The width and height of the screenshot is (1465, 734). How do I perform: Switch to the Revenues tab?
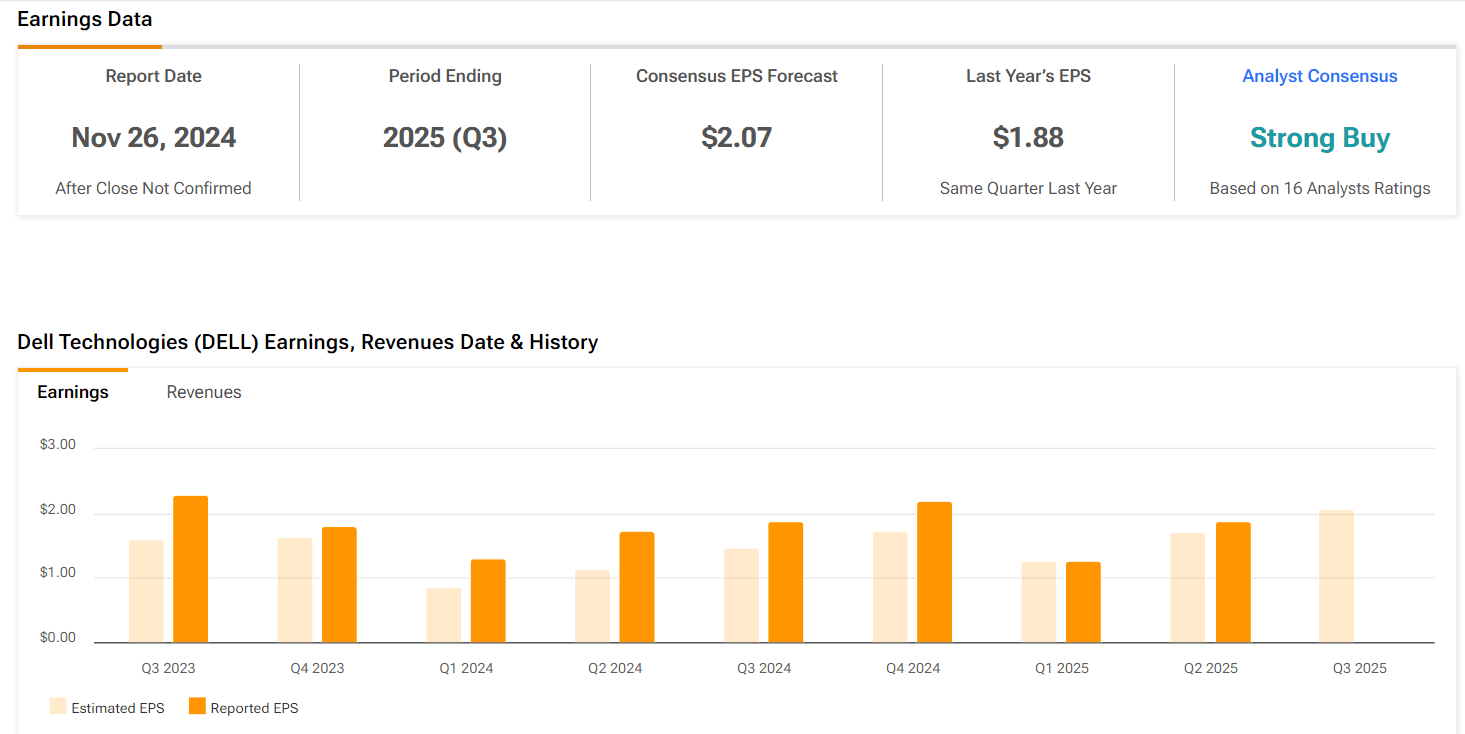tap(204, 392)
